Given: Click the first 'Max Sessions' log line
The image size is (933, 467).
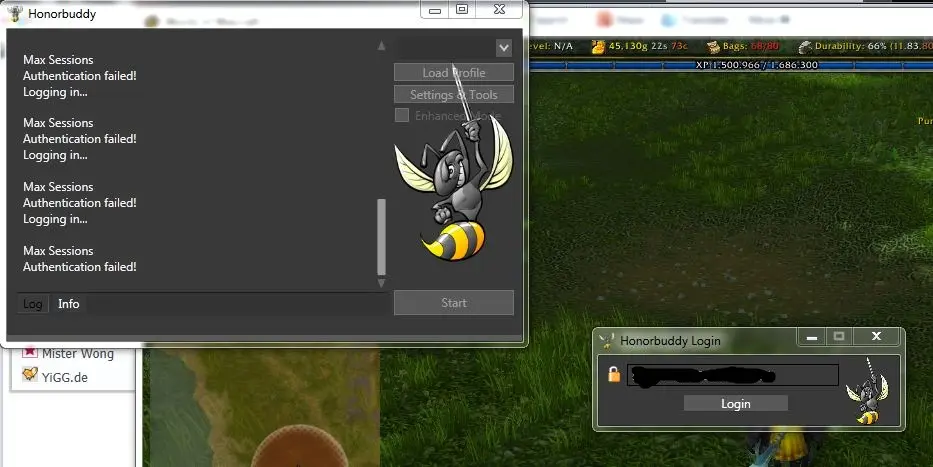Looking at the screenshot, I should click(x=58, y=60).
